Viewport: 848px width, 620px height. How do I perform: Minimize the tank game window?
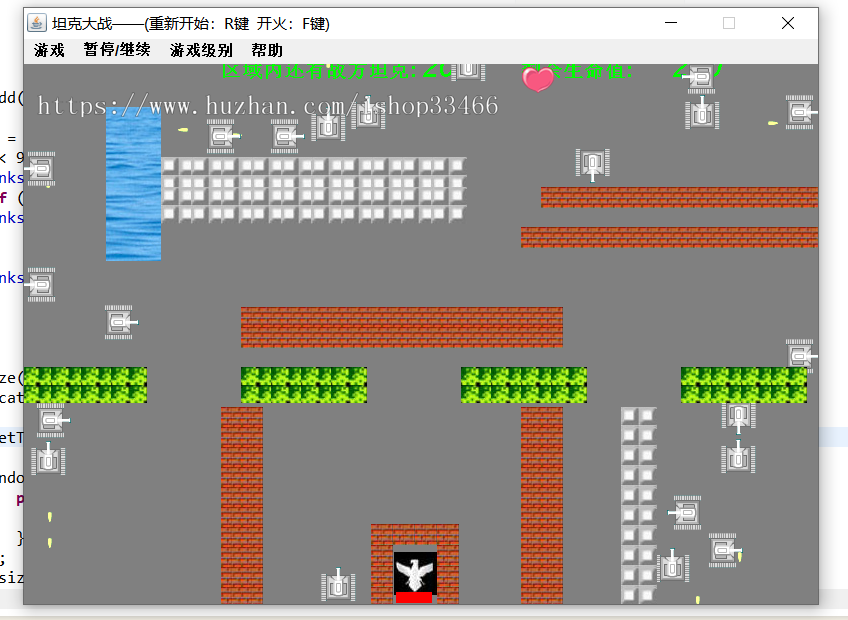pos(671,23)
